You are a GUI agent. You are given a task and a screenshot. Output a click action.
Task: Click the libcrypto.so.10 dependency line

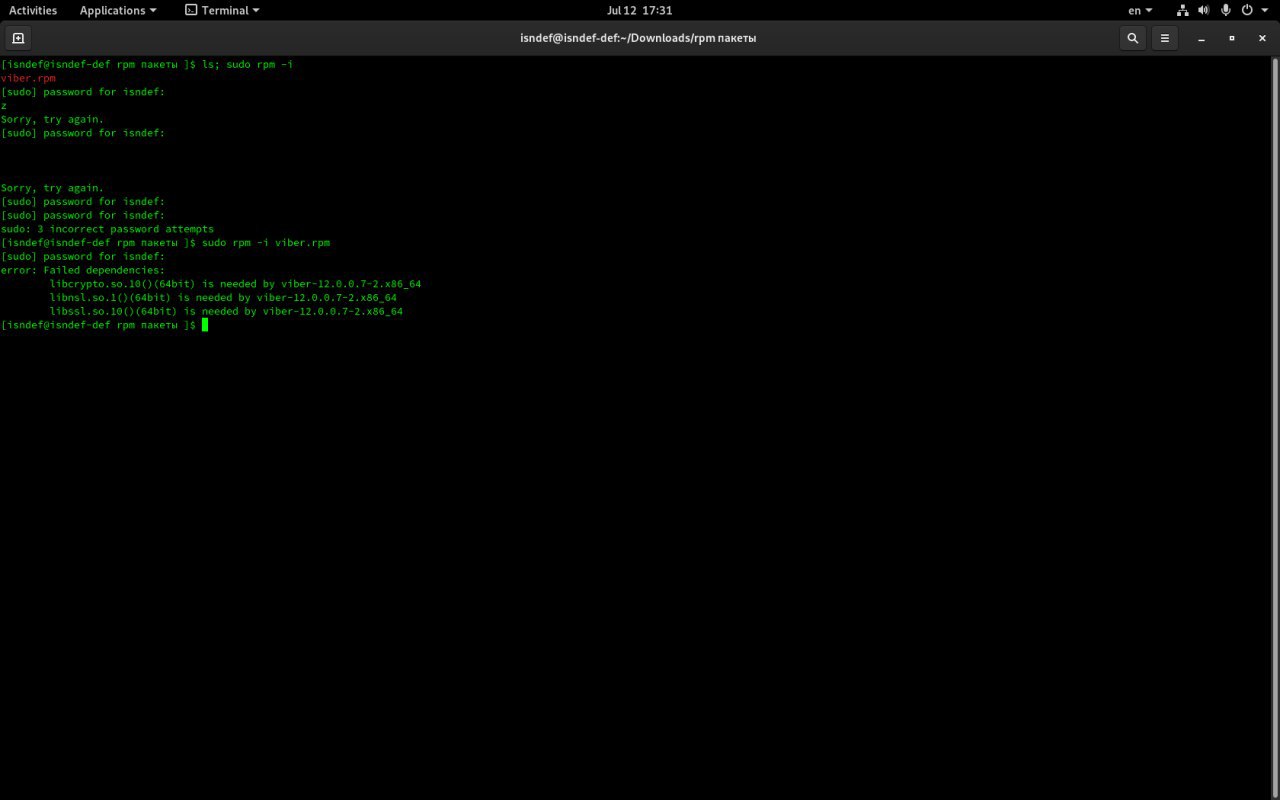(235, 284)
